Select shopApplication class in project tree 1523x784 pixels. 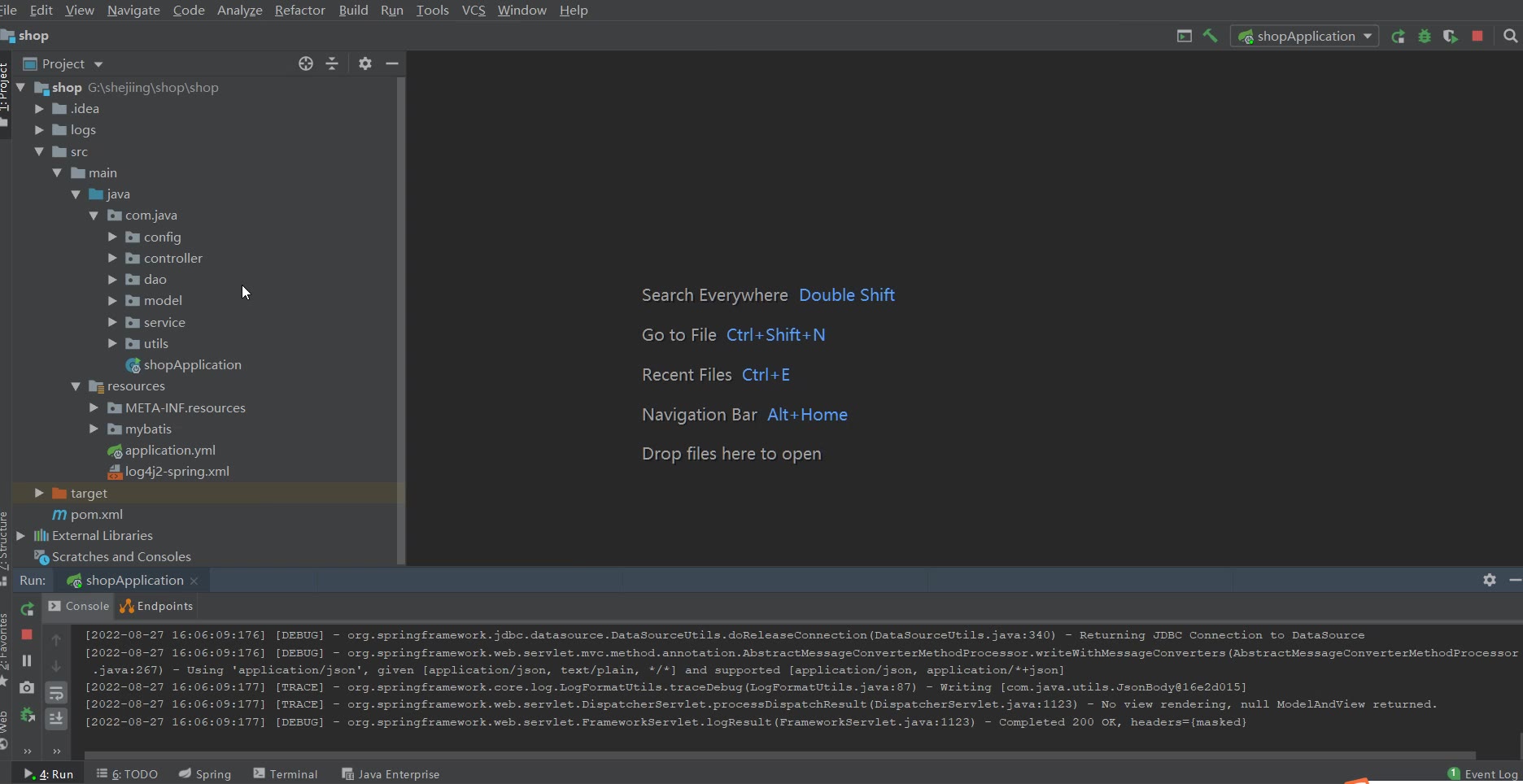coord(184,365)
